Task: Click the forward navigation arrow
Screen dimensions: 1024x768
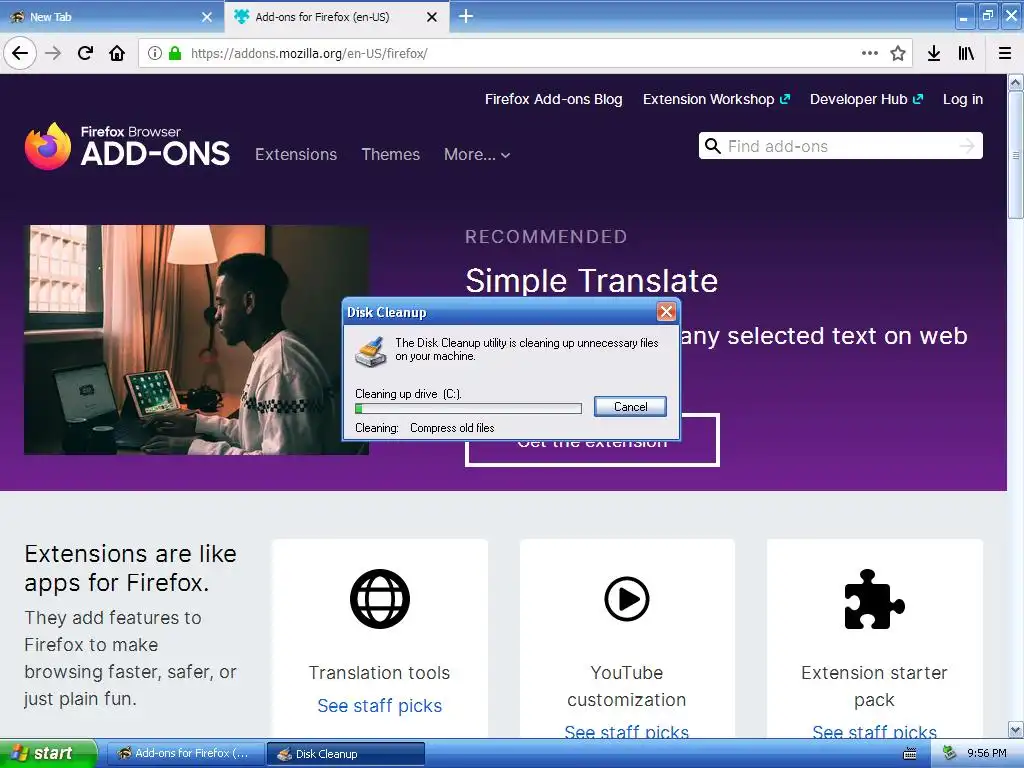Action: coord(53,53)
